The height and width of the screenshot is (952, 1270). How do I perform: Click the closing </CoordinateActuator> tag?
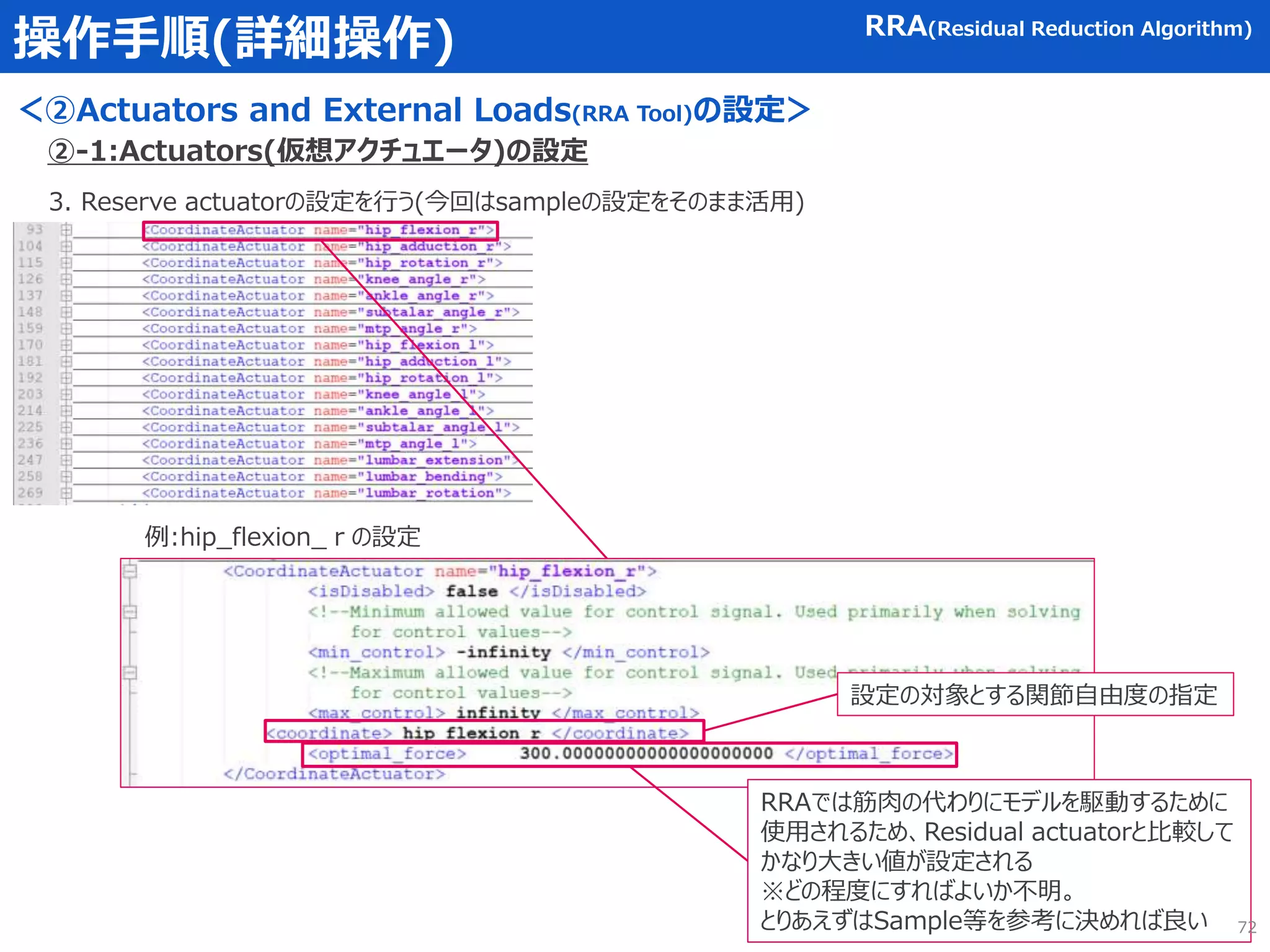[334, 773]
